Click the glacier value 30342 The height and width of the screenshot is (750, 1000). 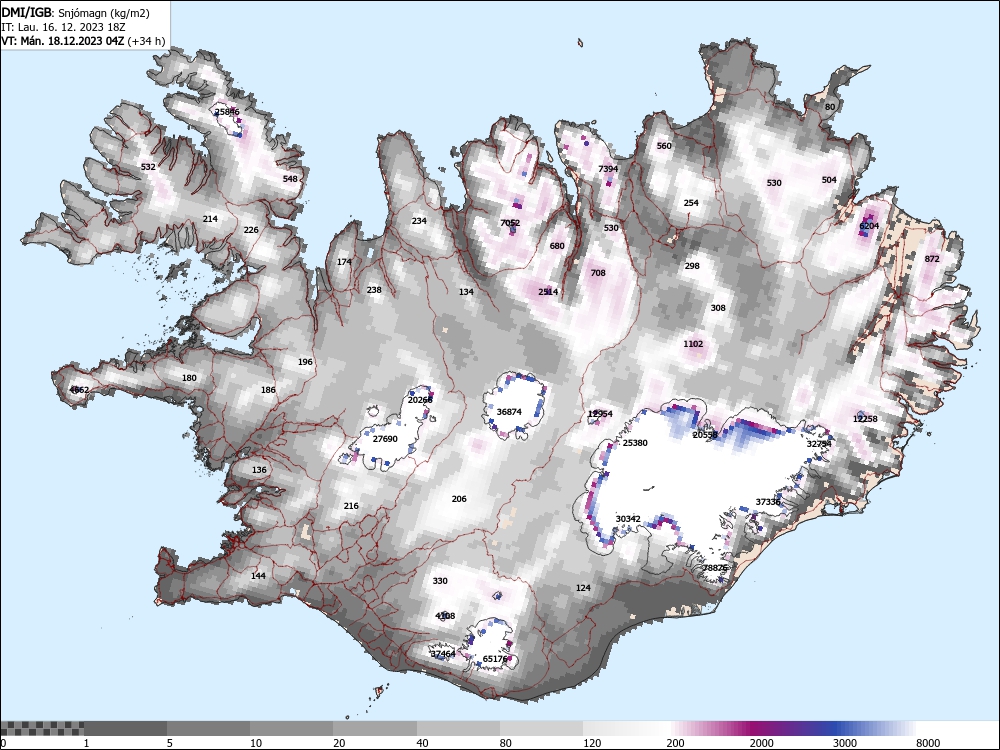[x=628, y=519]
